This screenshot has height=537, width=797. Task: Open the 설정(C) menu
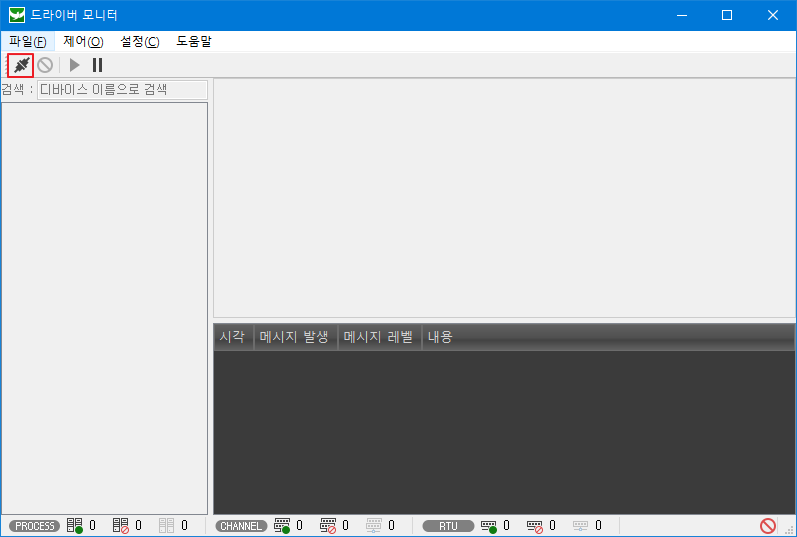(140, 41)
